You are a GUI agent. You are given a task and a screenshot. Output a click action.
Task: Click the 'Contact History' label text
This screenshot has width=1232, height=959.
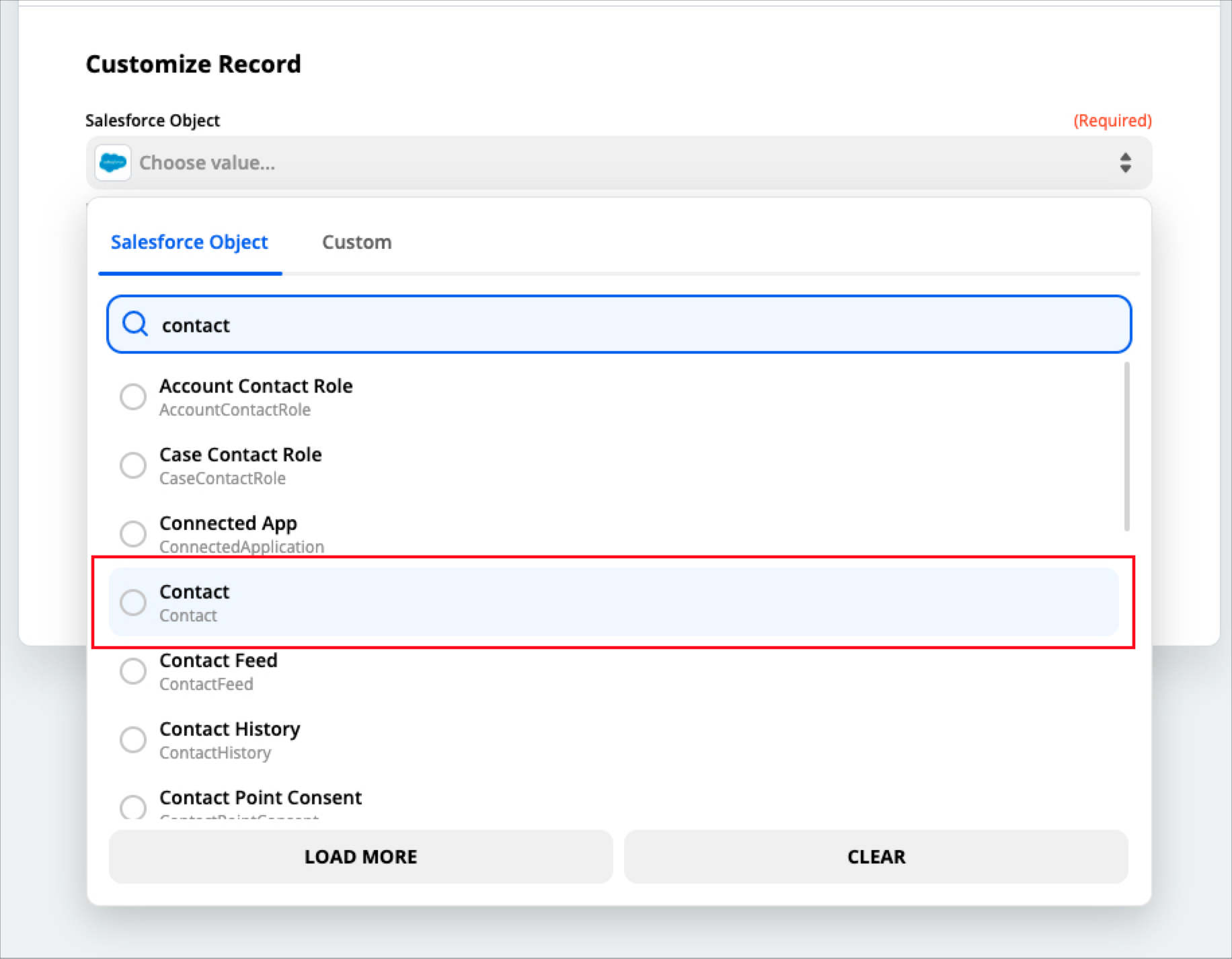229,729
